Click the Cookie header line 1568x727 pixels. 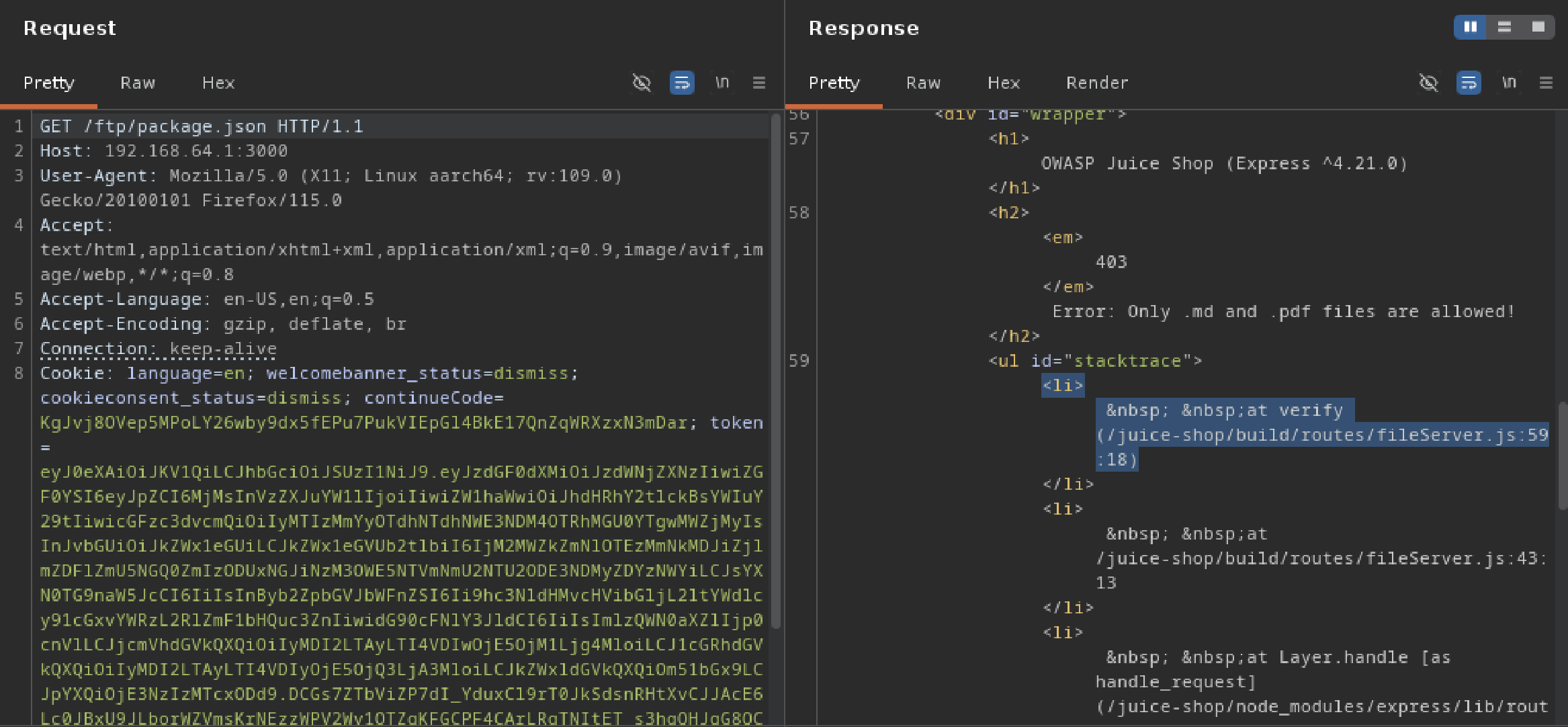click(309, 373)
